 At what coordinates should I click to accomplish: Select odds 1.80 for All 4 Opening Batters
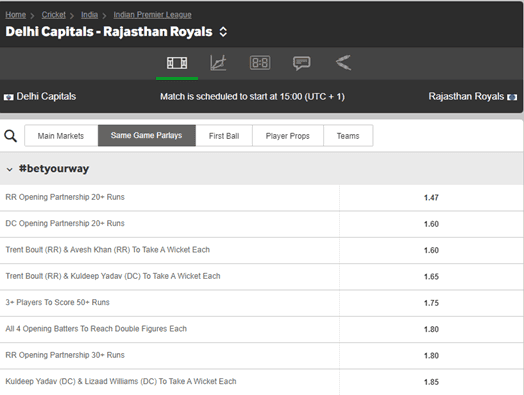point(431,329)
